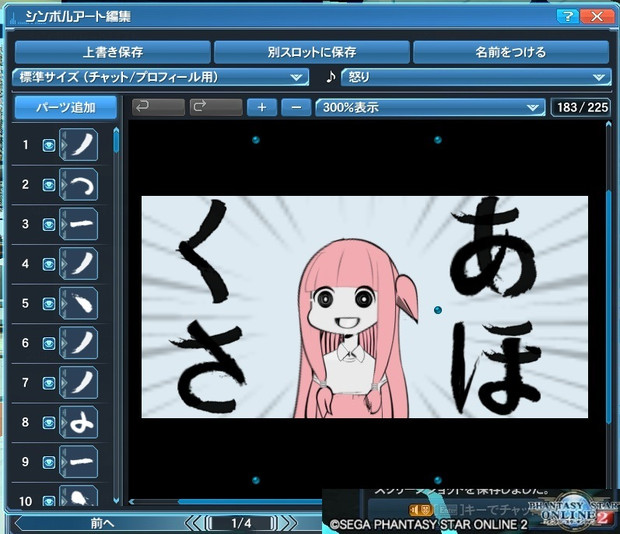Select the brush stroke thumbnail of layer 1
This screenshot has height=534, width=620.
pos(82,145)
